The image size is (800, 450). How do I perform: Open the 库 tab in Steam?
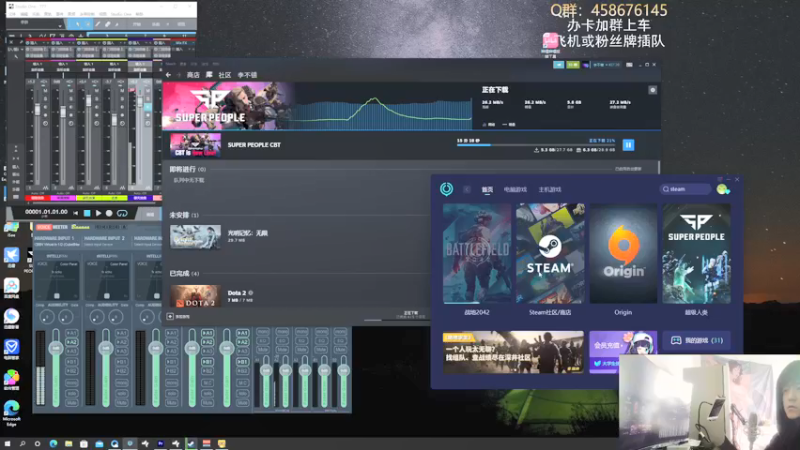point(209,75)
